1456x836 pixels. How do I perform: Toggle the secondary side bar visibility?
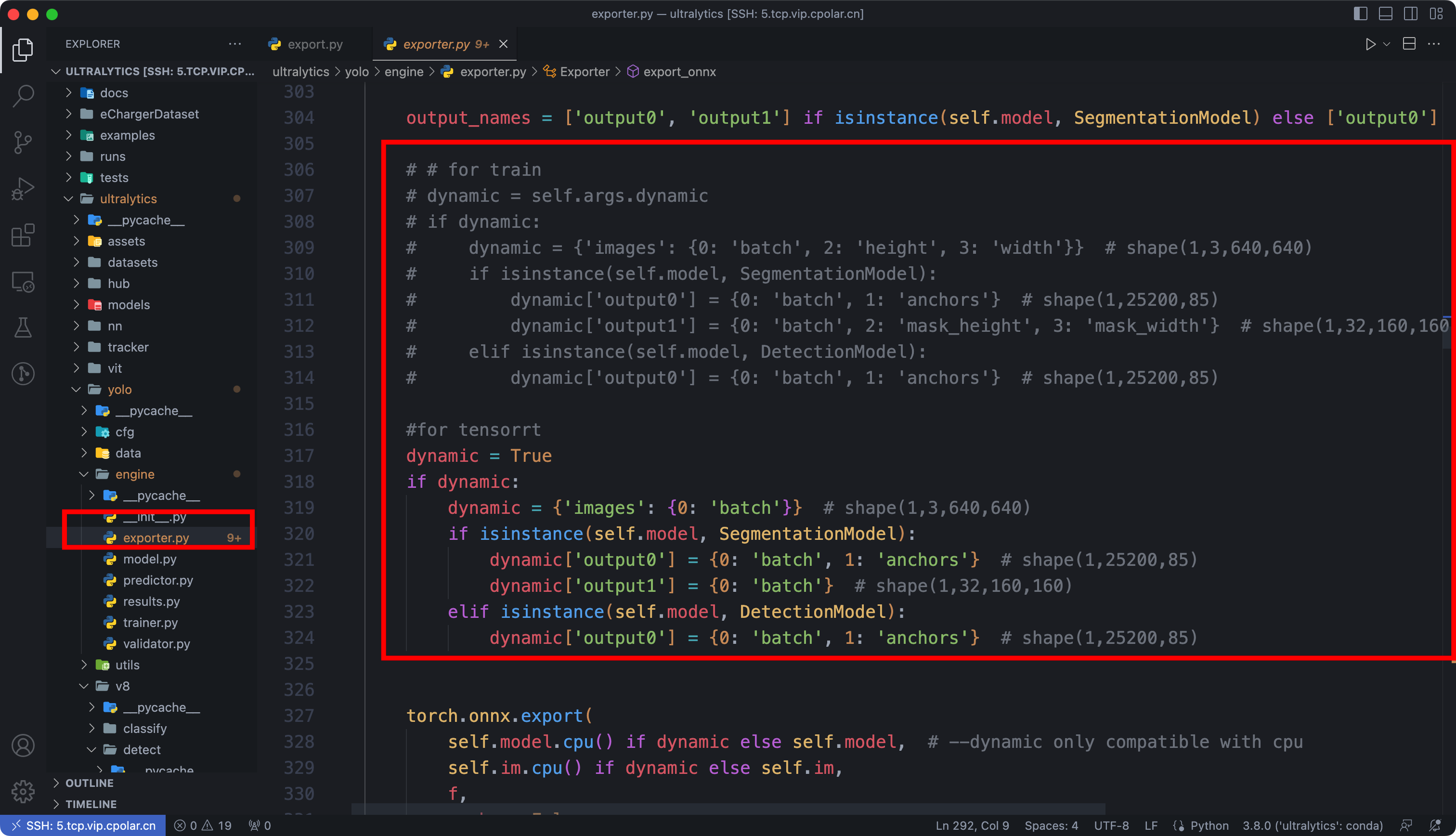(x=1411, y=14)
